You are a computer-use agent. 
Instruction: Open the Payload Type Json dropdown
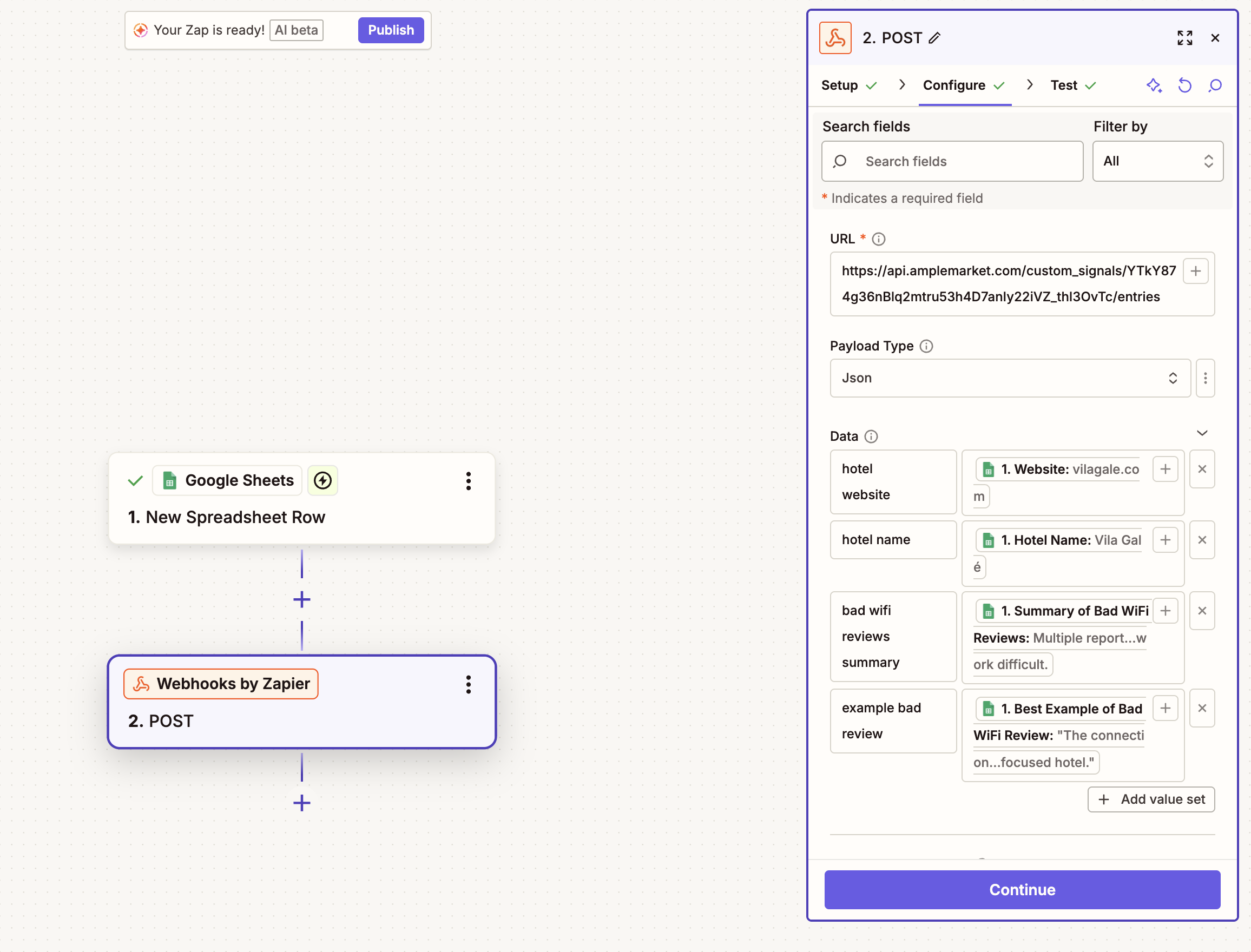coord(1009,378)
